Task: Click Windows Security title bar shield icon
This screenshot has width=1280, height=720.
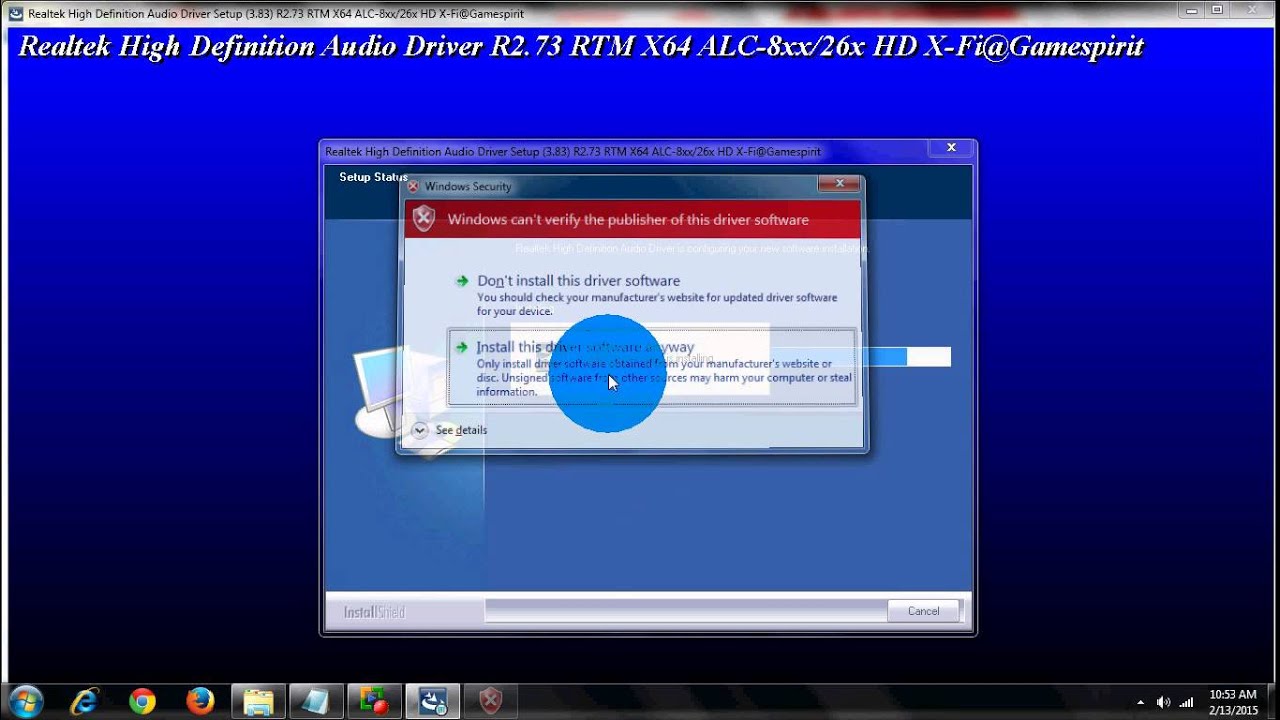Action: (413, 186)
